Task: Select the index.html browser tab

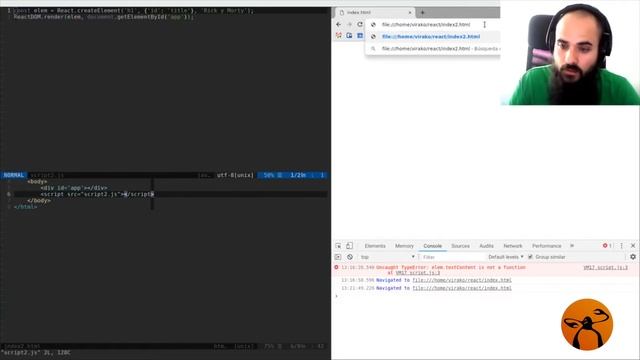Action: [375, 13]
